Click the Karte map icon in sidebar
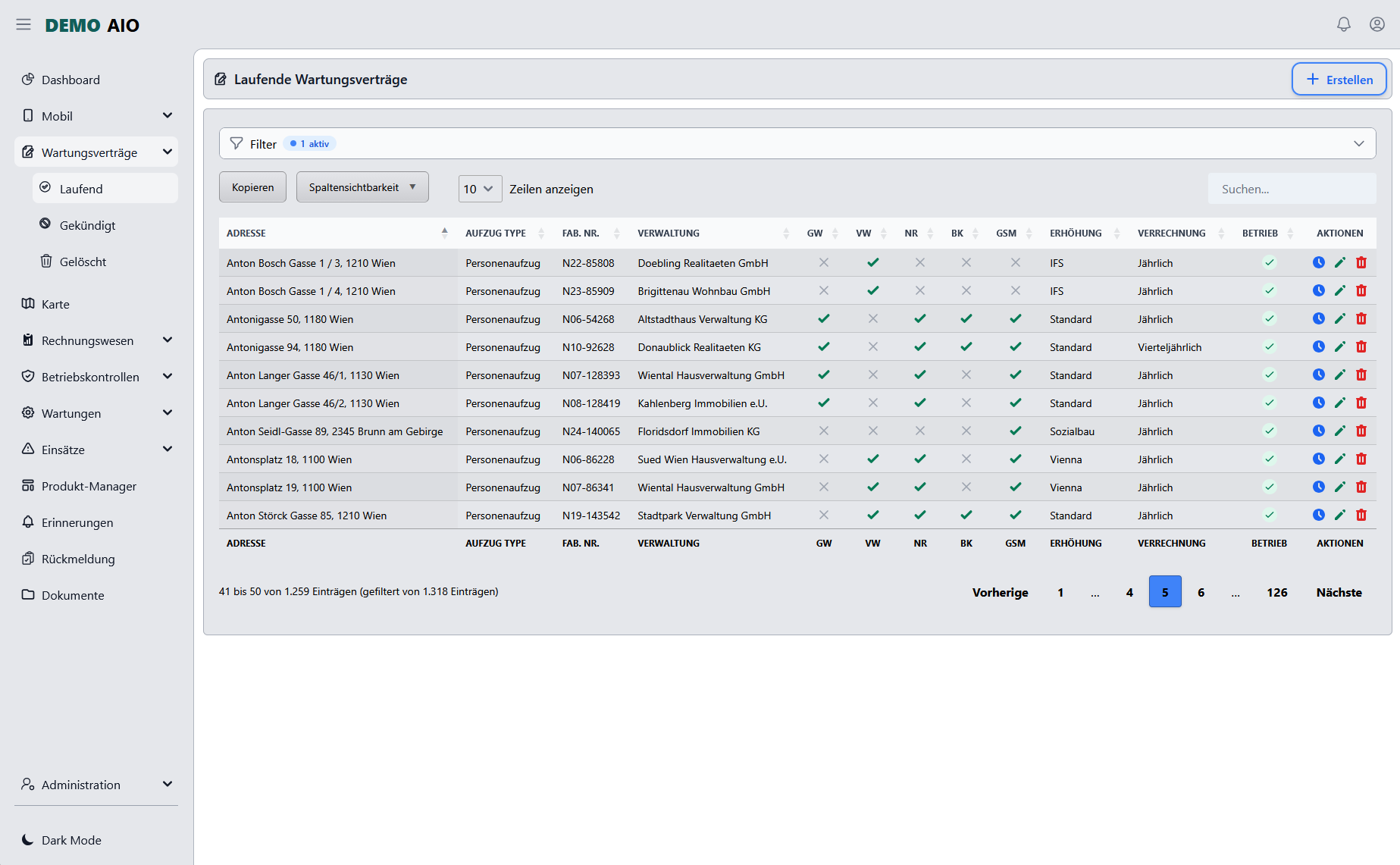The width and height of the screenshot is (1400, 865). pyautogui.click(x=28, y=304)
